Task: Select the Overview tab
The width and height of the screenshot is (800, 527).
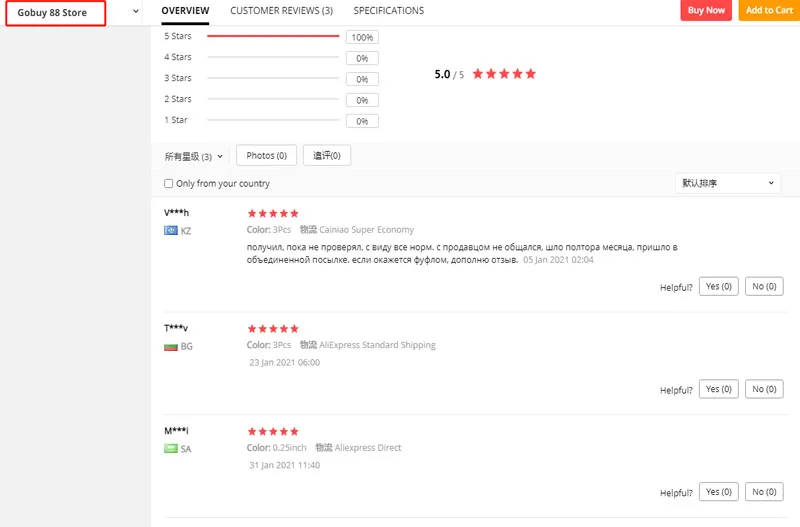Action: tap(185, 11)
